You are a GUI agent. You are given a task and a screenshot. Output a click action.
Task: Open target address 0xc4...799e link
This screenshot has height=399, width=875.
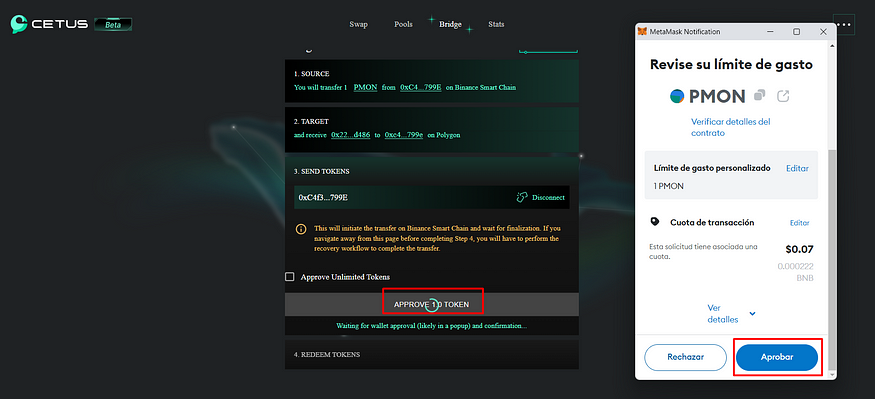(403, 135)
